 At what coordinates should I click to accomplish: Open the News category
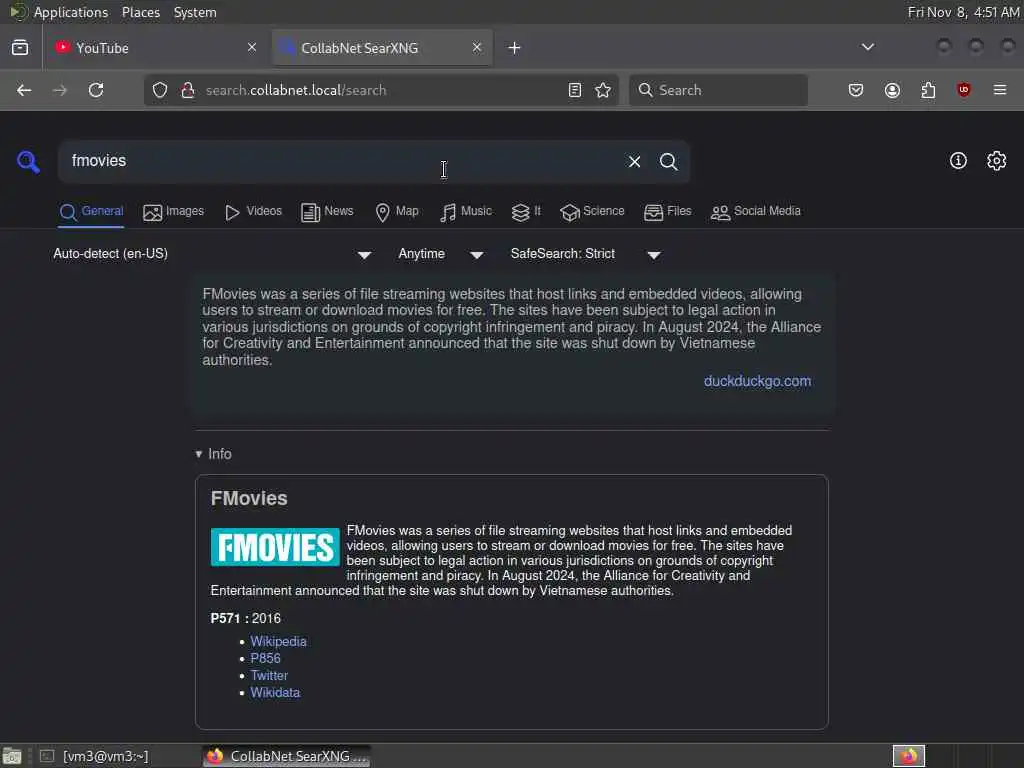327,212
